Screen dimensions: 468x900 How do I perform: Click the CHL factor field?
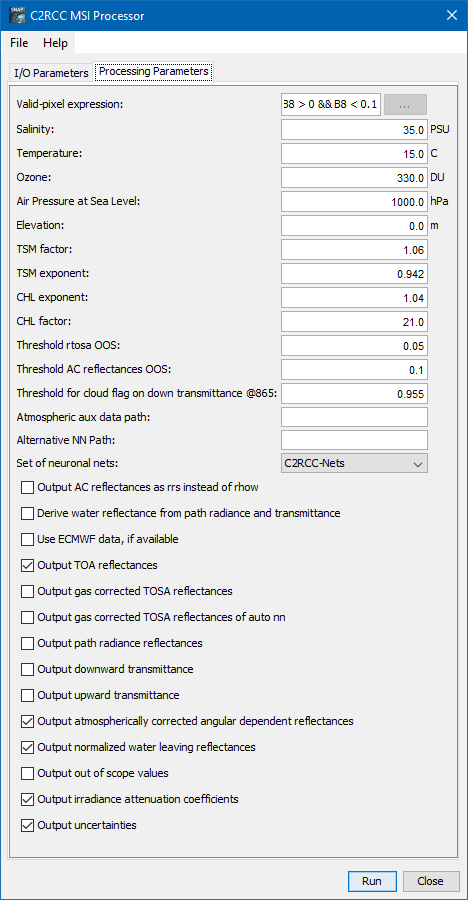click(354, 322)
